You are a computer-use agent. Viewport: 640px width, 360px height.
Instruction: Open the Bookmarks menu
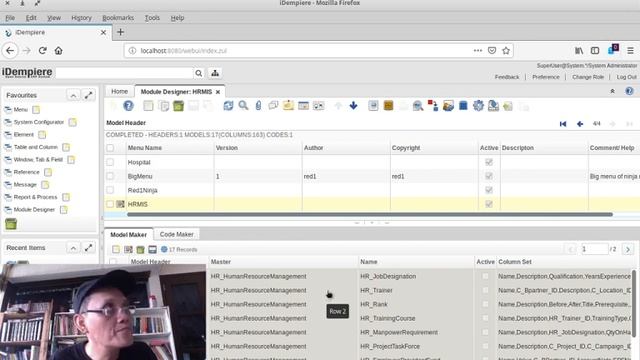pos(118,18)
